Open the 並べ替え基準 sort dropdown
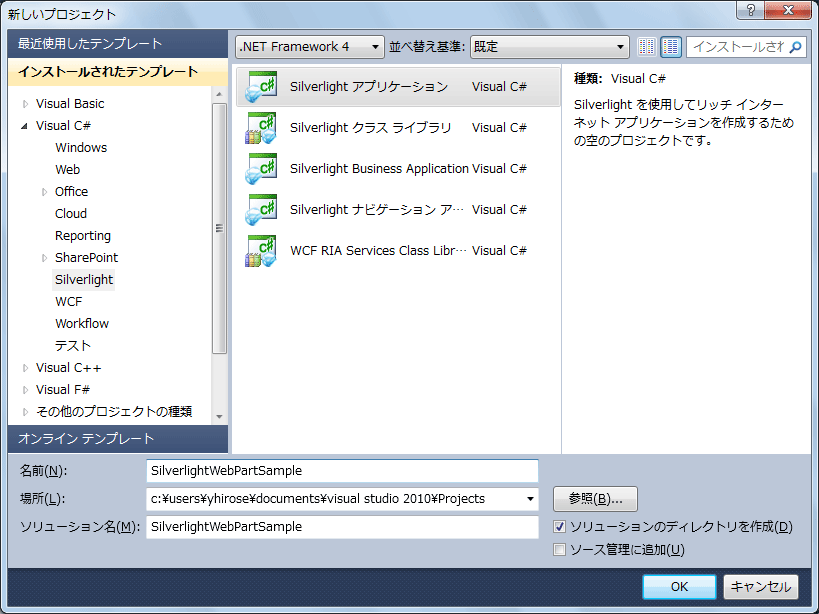 [549, 47]
